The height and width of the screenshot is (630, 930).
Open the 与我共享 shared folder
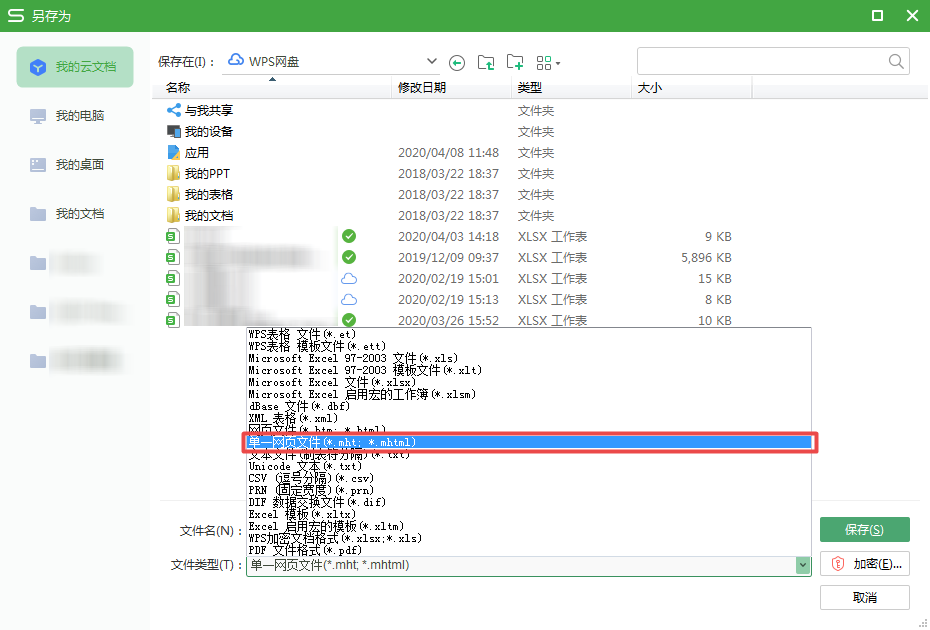pyautogui.click(x=208, y=111)
